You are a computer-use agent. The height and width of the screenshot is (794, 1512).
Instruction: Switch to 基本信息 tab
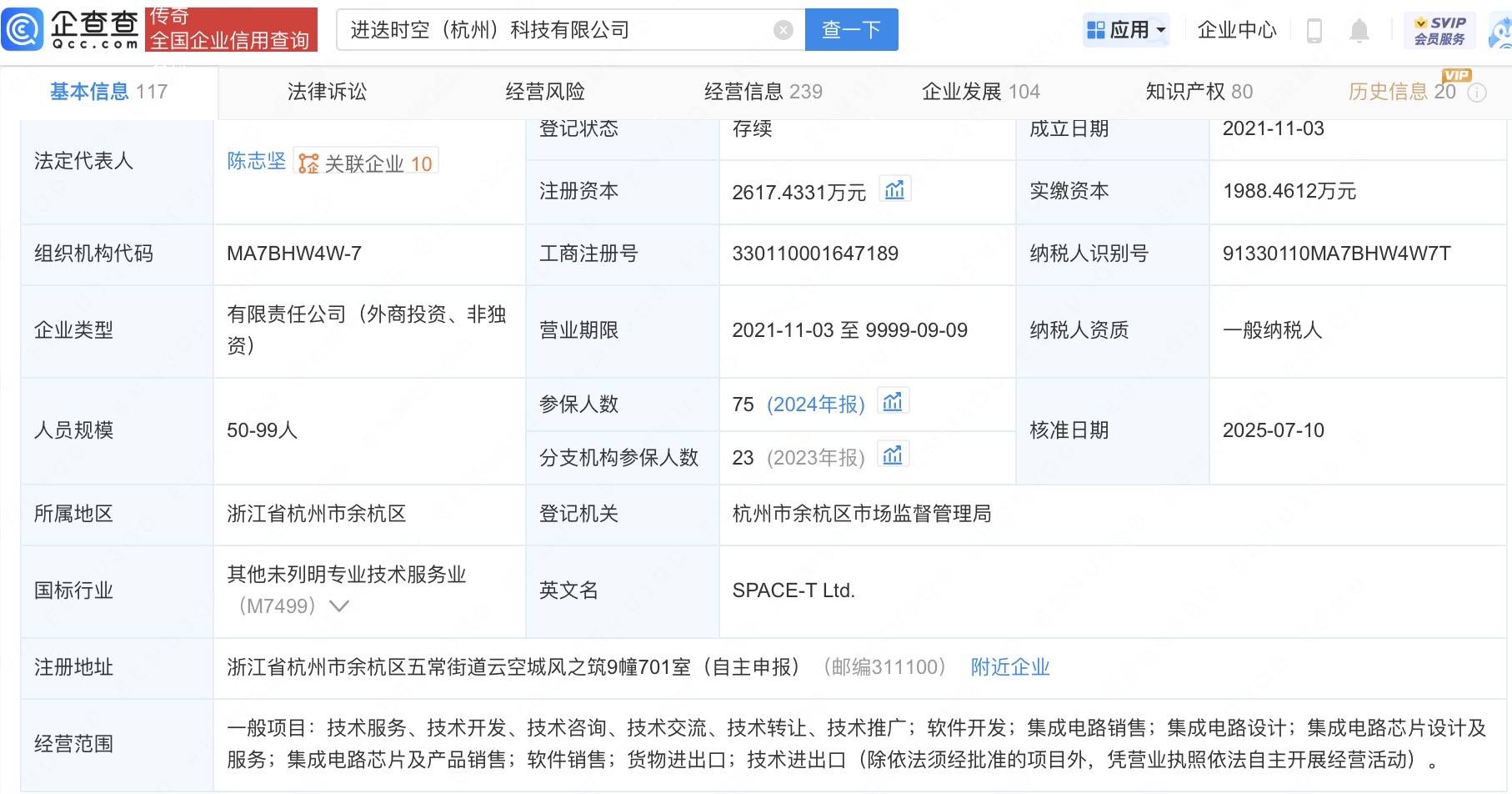point(109,92)
